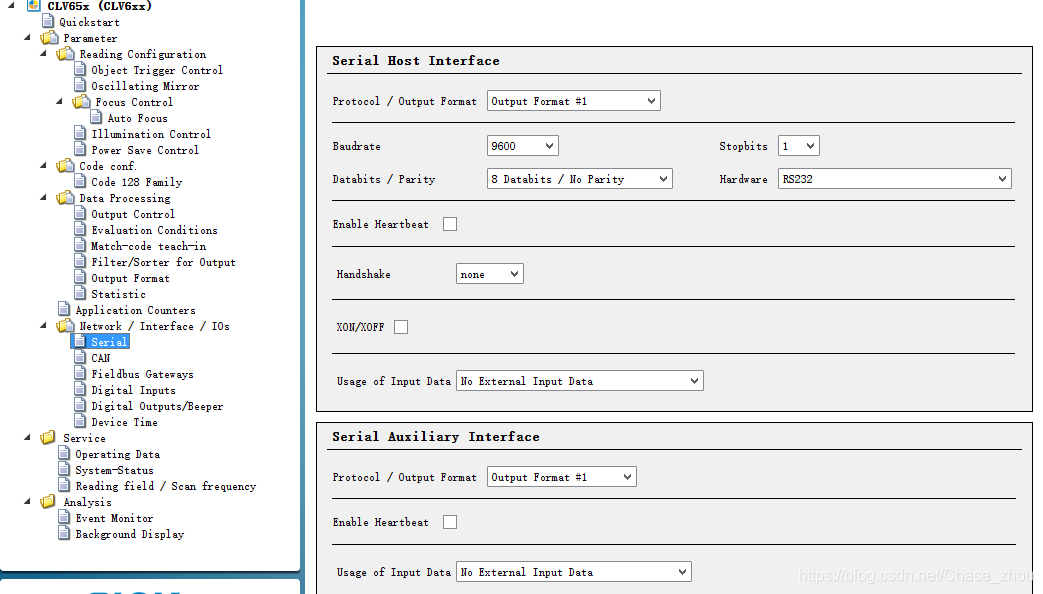Open Auxiliary Usage of Input Data dropdown
Image resolution: width=1043 pixels, height=594 pixels.
click(x=573, y=572)
